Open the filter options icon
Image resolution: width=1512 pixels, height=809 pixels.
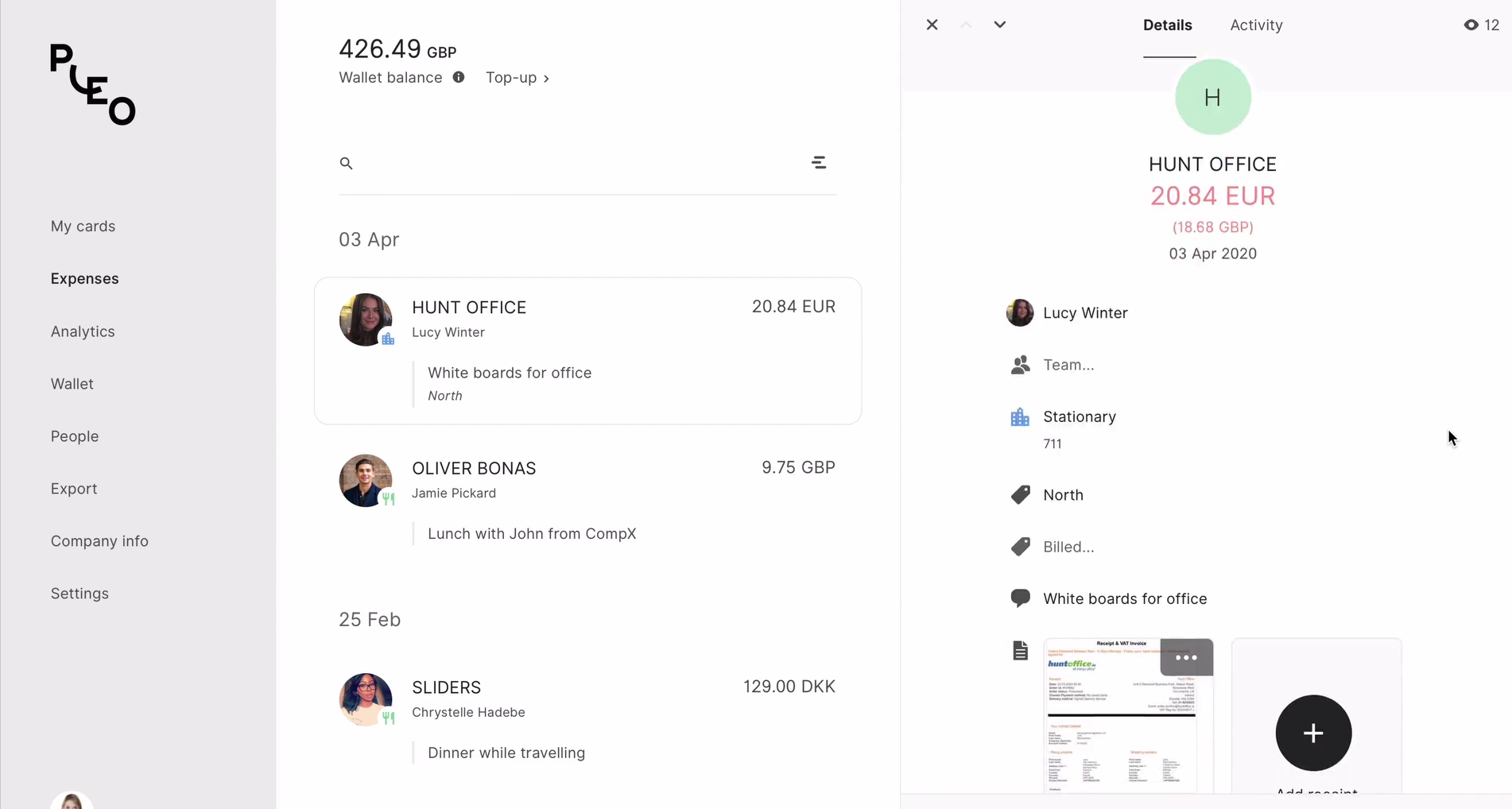819,163
